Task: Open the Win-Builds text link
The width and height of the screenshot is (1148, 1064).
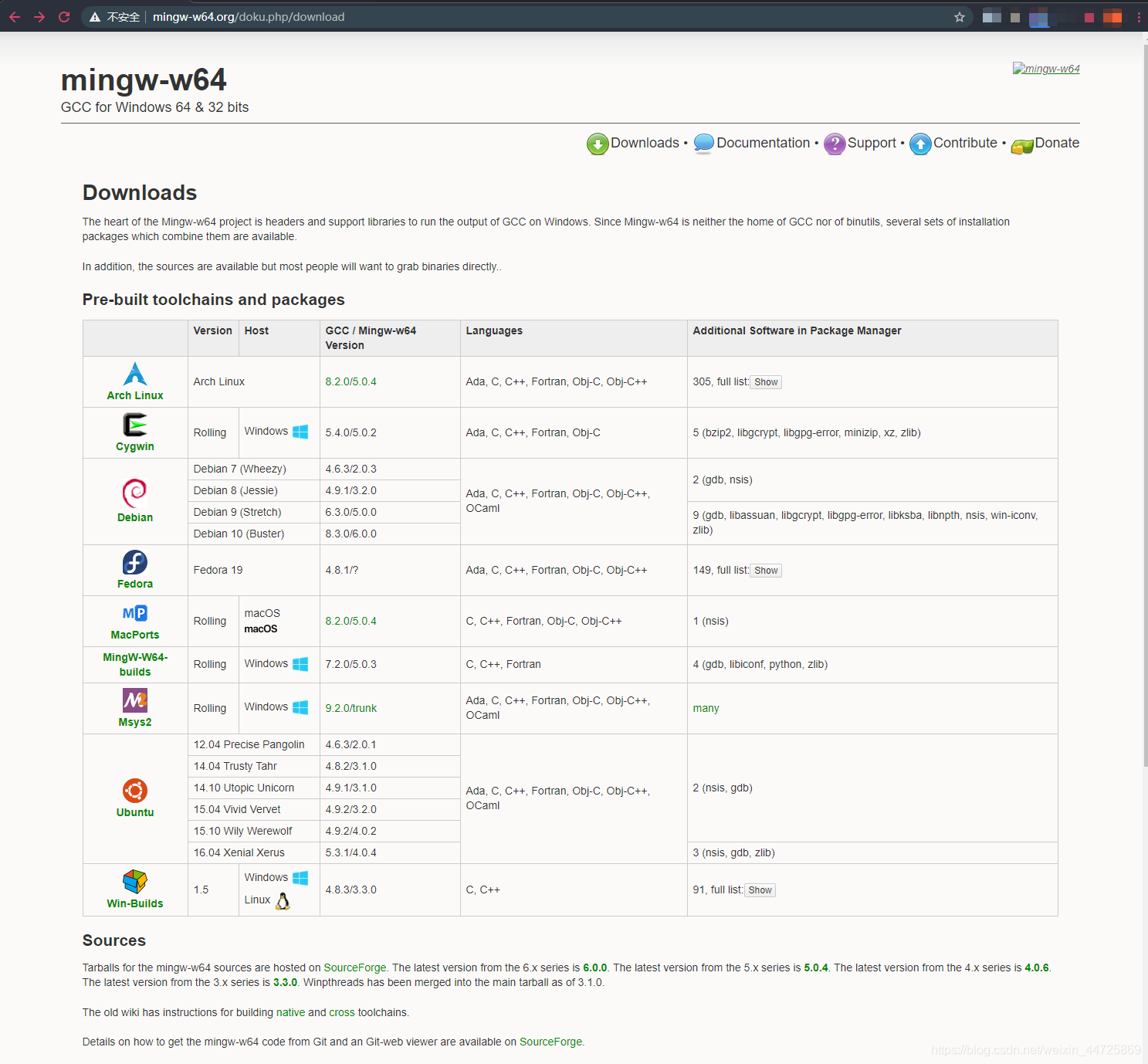Action: pos(135,903)
